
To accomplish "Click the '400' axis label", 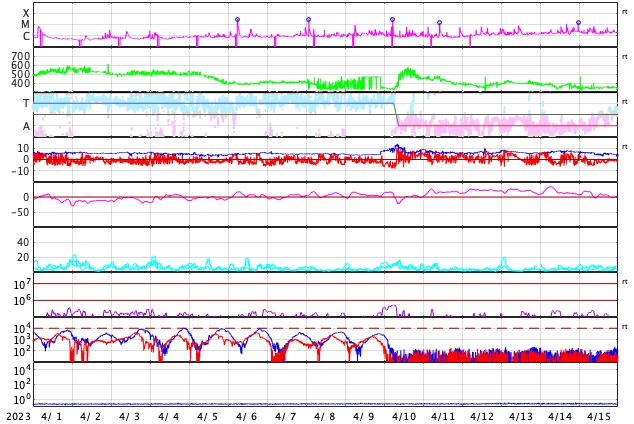I will click(x=21, y=83).
